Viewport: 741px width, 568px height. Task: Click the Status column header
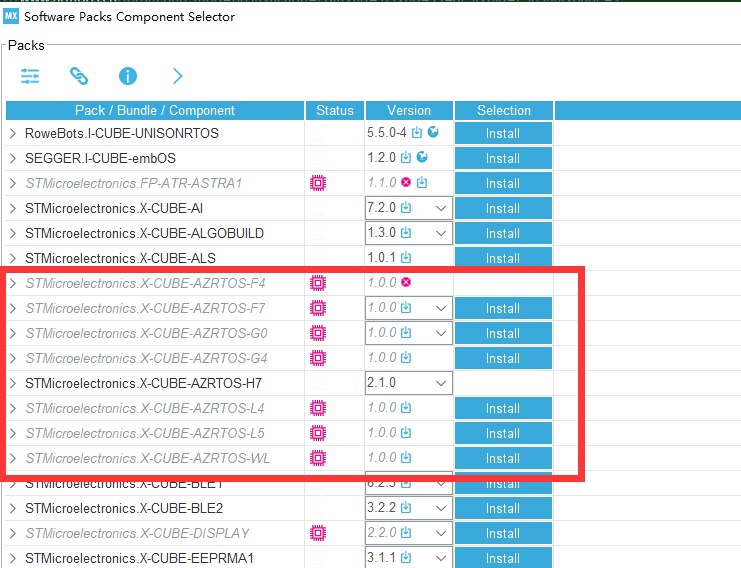point(335,110)
